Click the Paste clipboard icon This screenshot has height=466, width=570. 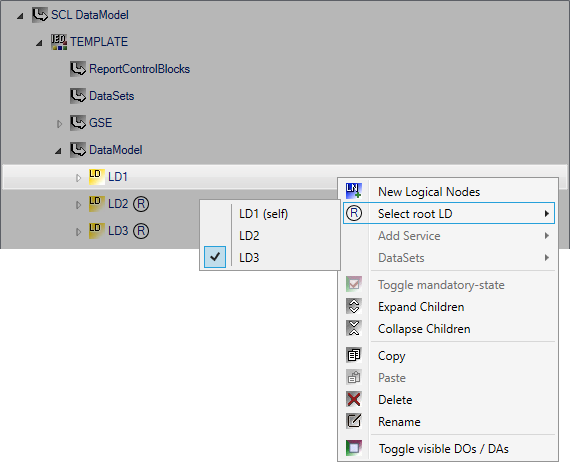354,377
